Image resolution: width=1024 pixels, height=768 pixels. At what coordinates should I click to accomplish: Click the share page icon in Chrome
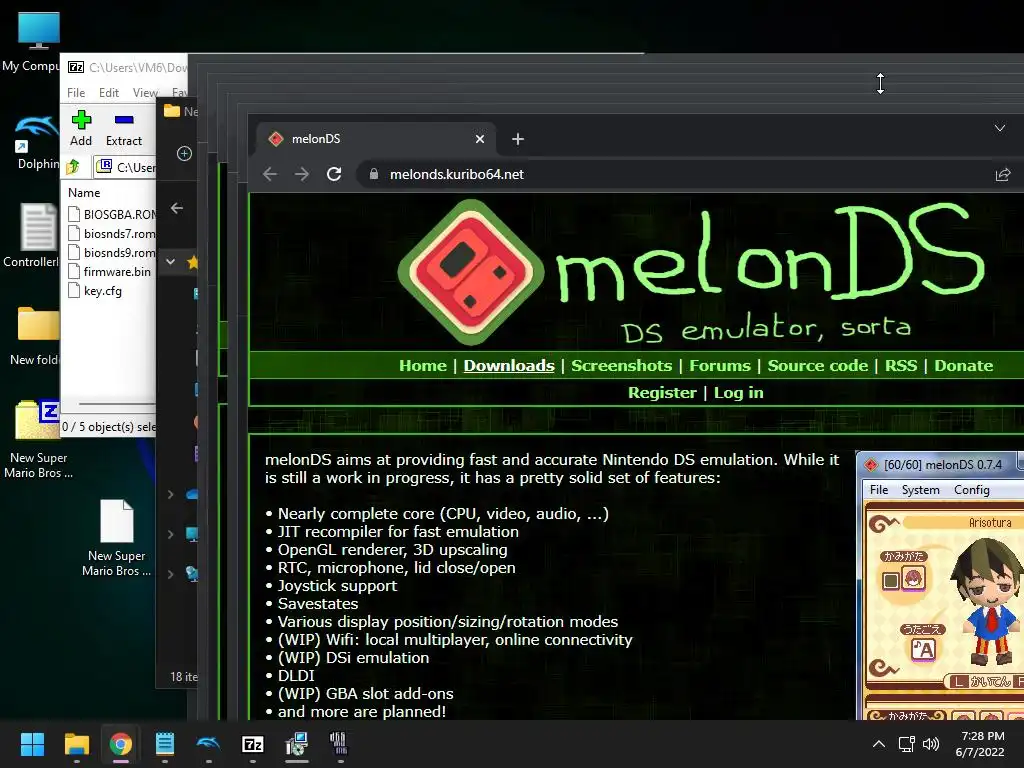pyautogui.click(x=1002, y=174)
